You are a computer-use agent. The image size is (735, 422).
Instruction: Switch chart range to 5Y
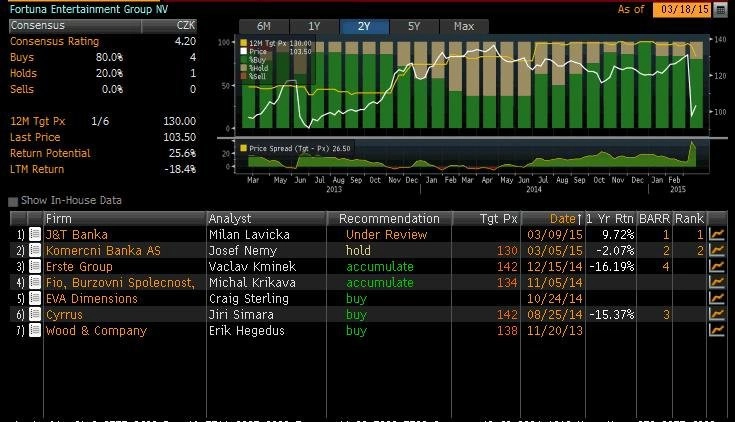tap(414, 26)
